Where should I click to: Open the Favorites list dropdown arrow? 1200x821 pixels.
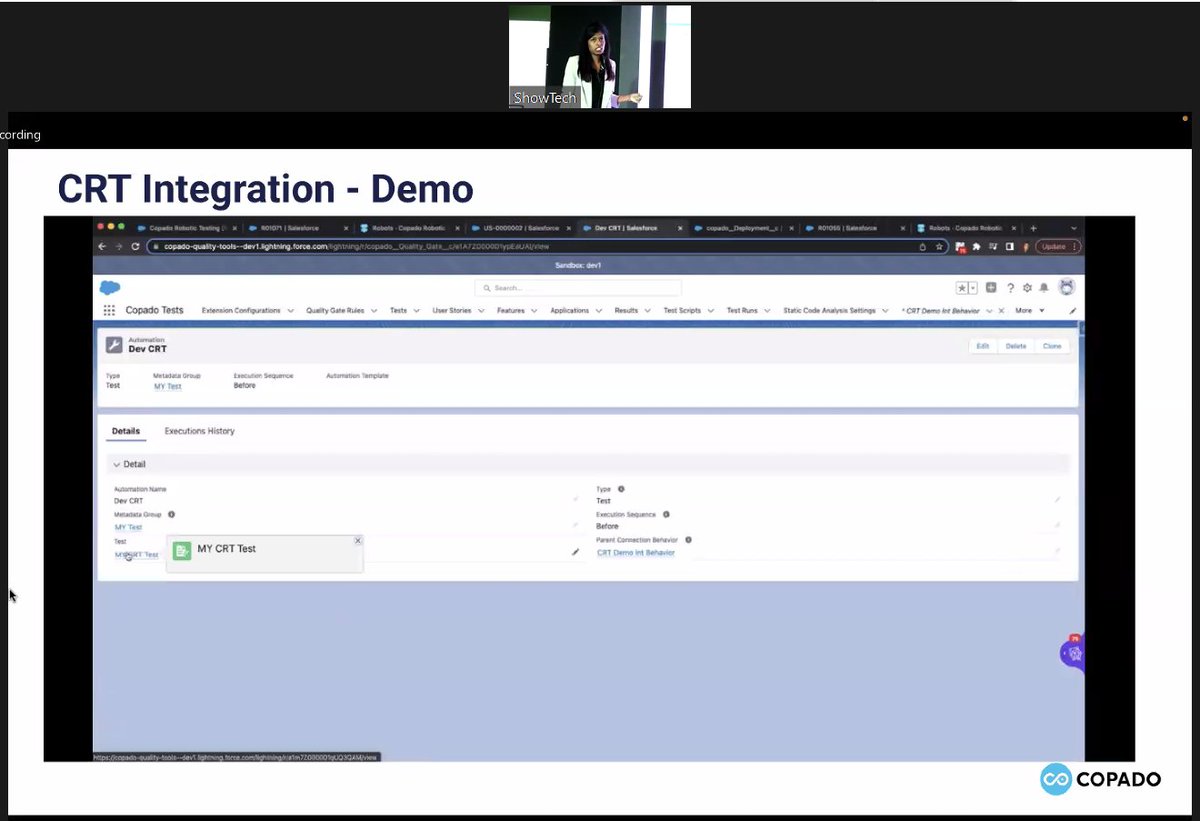(x=974, y=288)
